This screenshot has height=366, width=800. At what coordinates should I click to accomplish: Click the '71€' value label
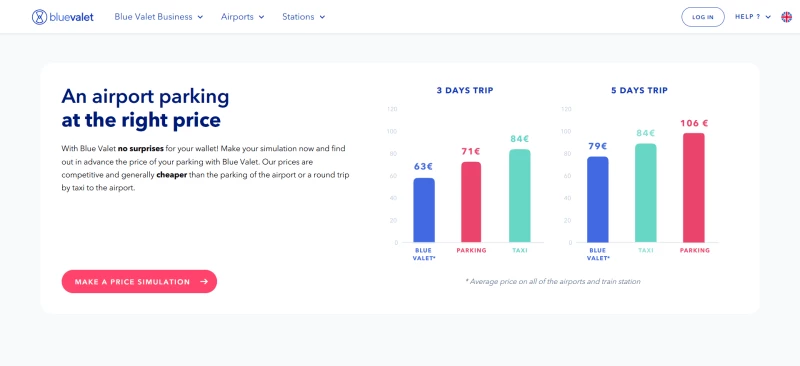tap(471, 151)
